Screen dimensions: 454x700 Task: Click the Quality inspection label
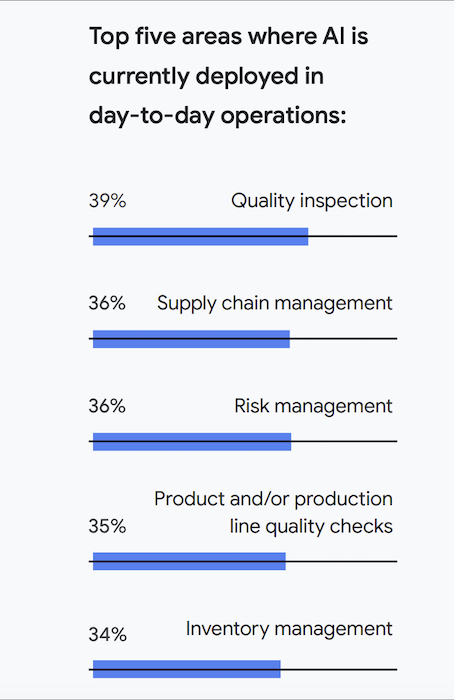tap(312, 201)
